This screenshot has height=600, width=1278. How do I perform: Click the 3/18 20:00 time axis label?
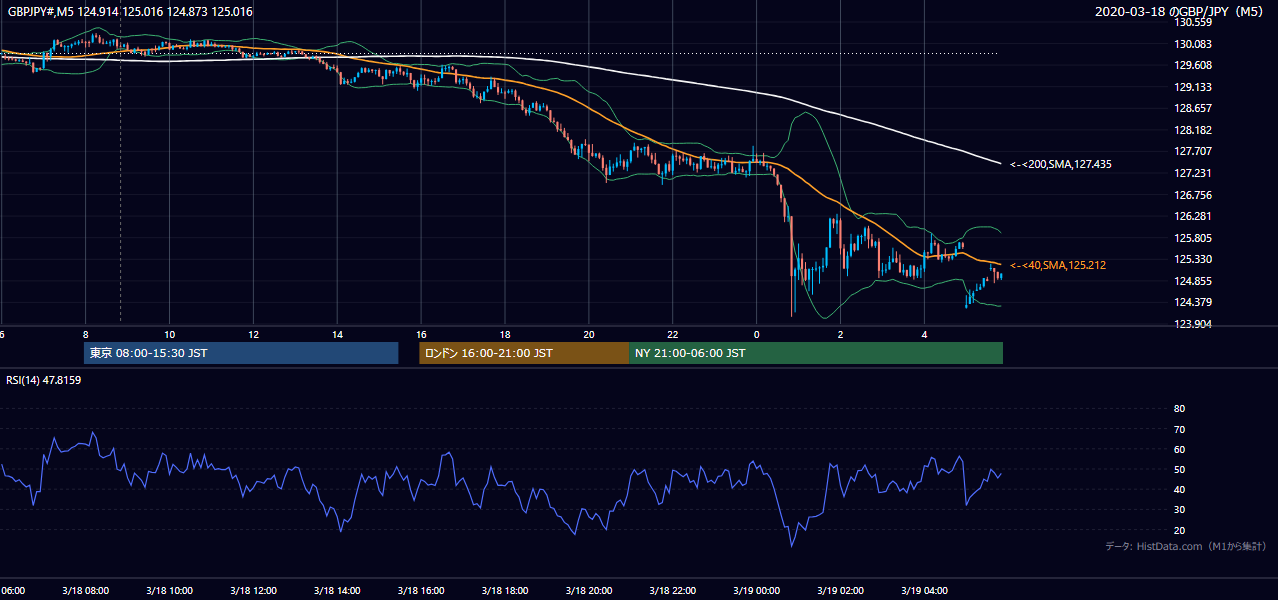coord(588,591)
